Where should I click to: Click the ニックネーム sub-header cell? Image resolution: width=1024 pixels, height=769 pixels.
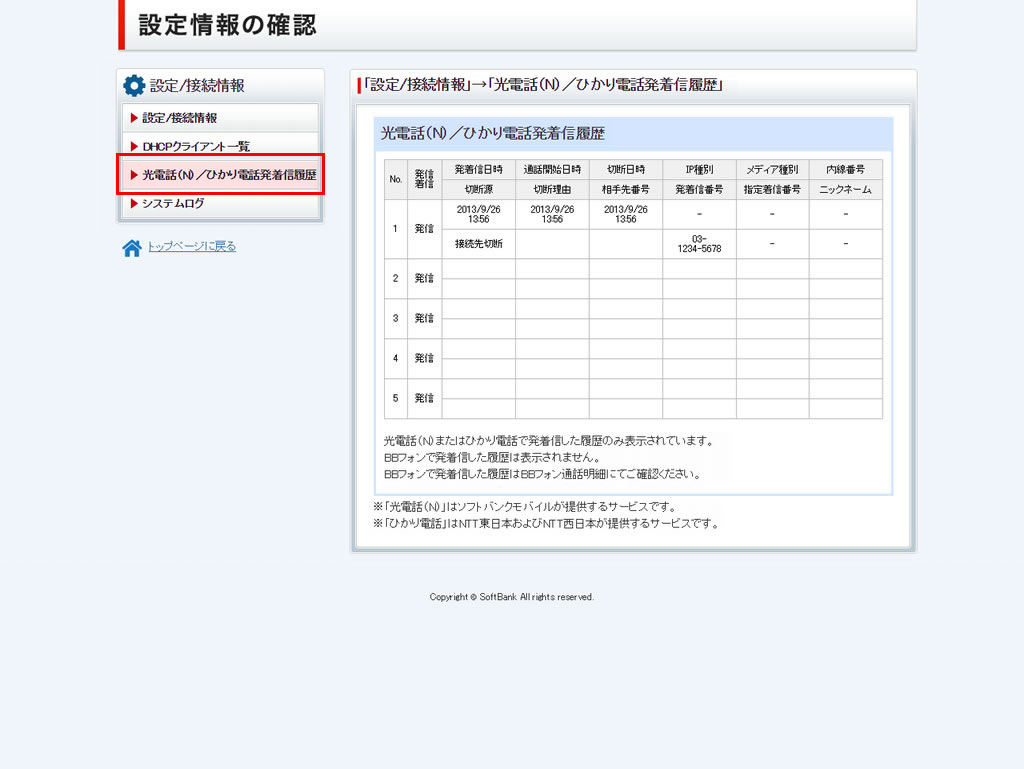[x=846, y=189]
